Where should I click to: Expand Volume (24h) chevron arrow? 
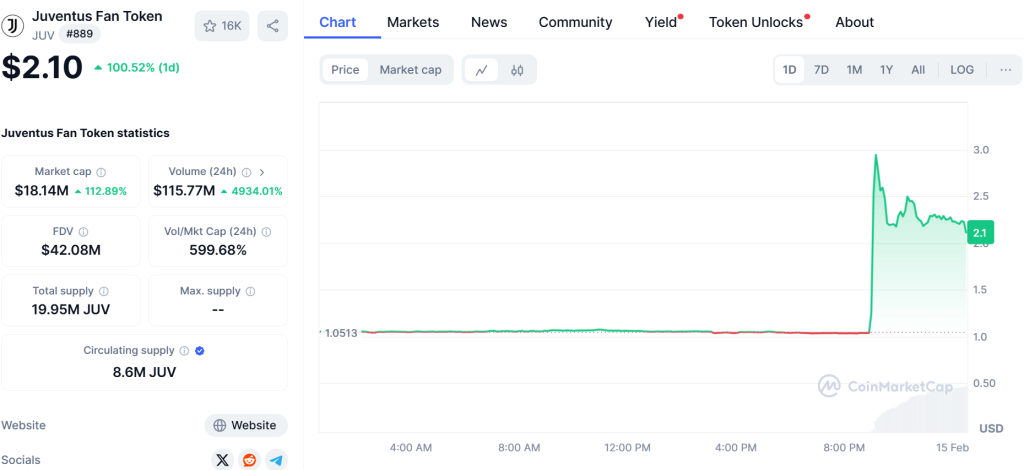point(262,172)
